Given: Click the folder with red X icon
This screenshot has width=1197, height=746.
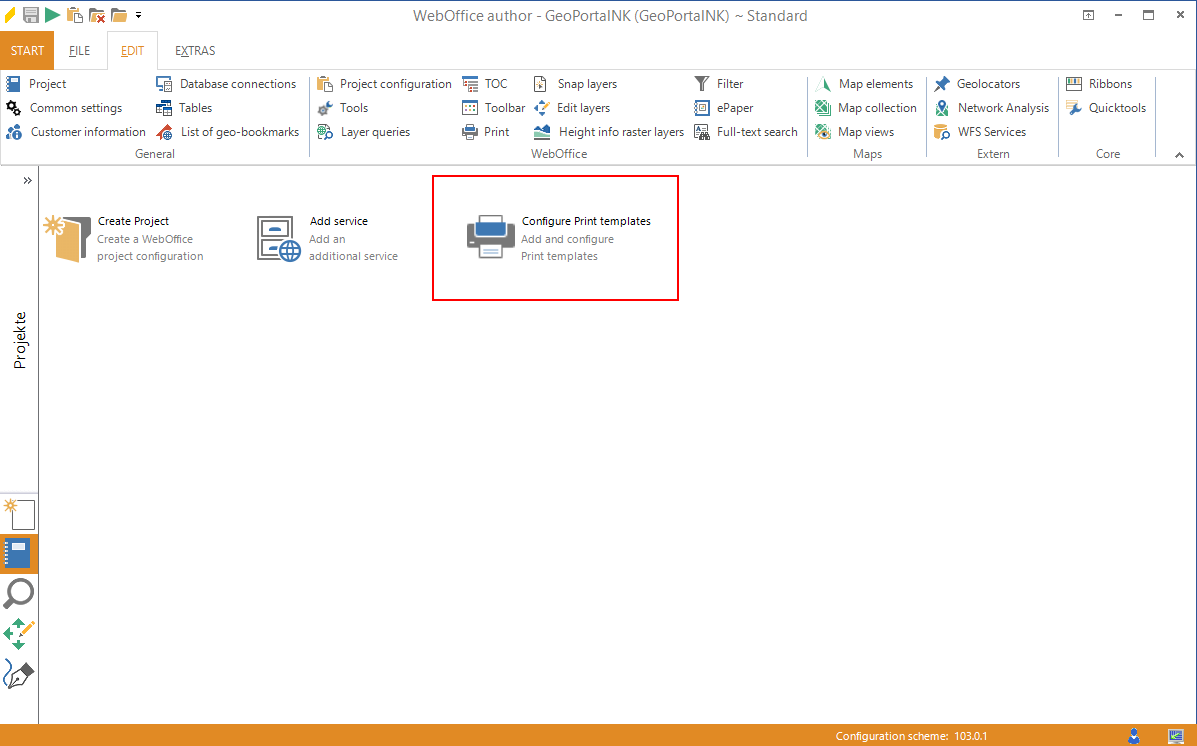Looking at the screenshot, I should pos(96,15).
